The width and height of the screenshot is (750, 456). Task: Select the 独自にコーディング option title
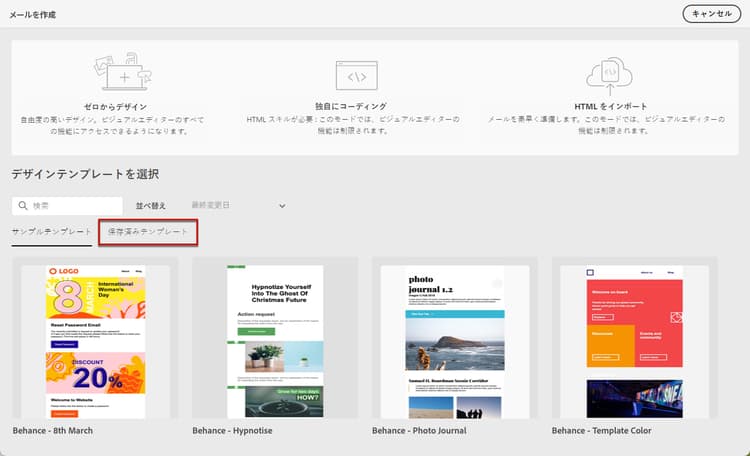(351, 106)
